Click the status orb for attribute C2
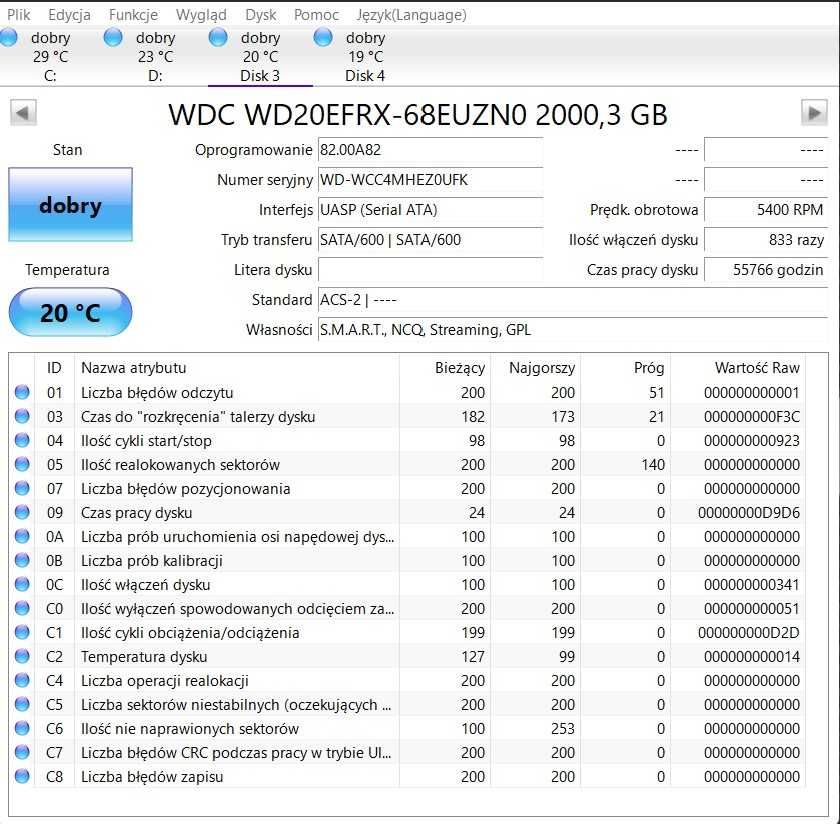Image resolution: width=840 pixels, height=824 pixels. pyautogui.click(x=22, y=656)
